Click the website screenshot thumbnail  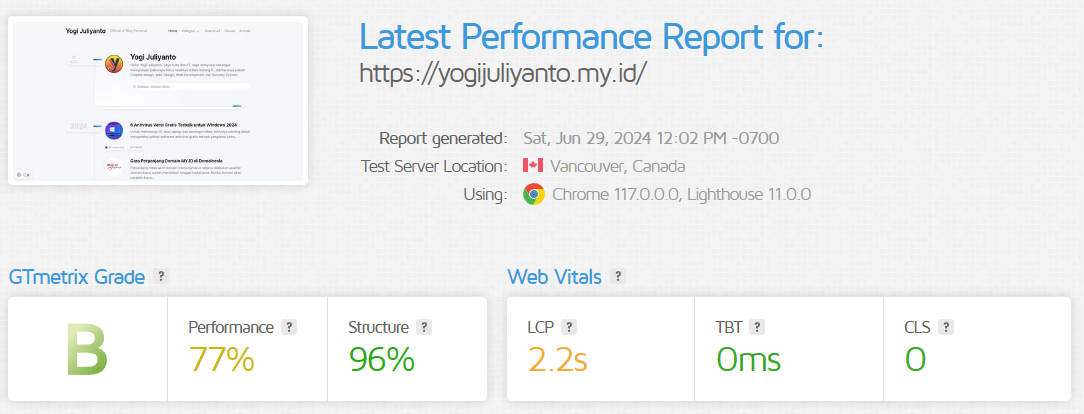pyautogui.click(x=158, y=101)
